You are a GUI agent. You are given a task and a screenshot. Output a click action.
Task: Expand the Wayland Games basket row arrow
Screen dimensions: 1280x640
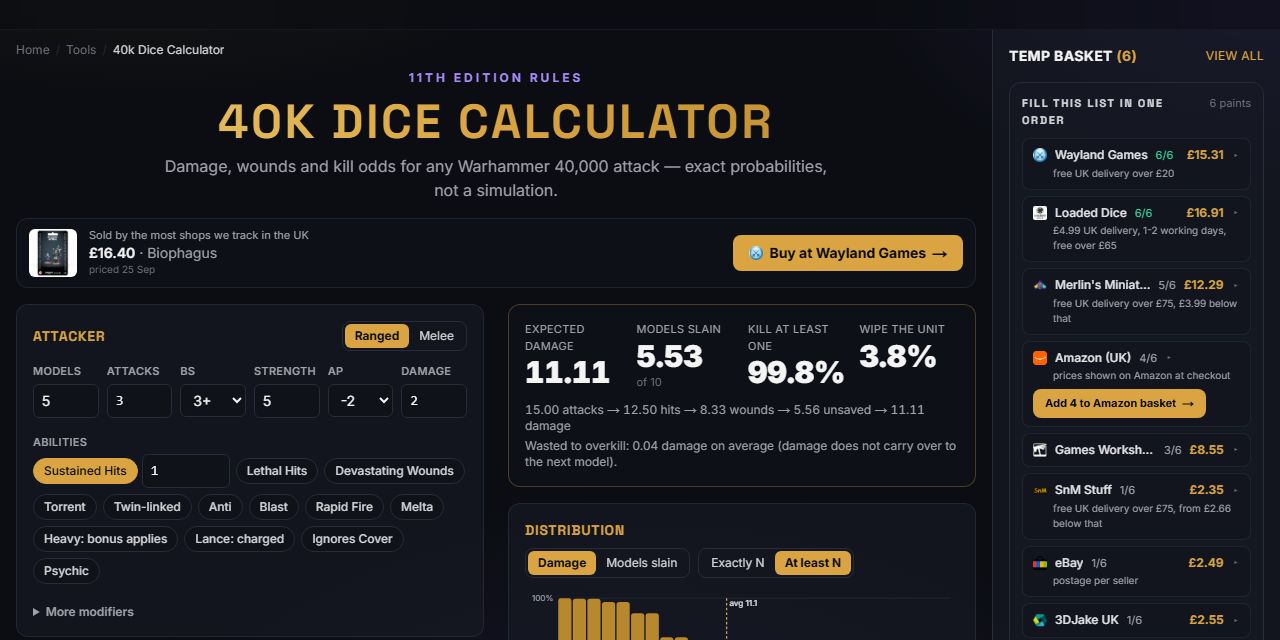[x=1236, y=155]
